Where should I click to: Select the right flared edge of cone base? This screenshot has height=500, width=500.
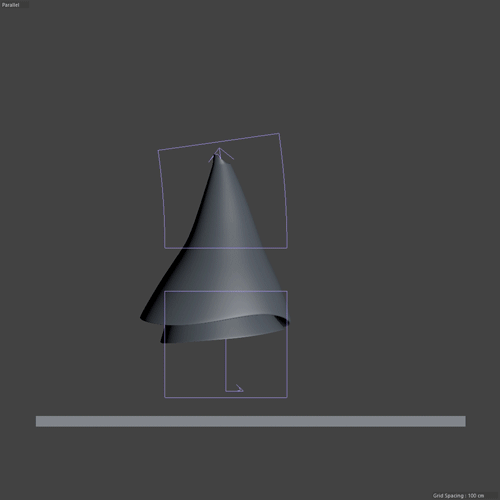point(286,321)
